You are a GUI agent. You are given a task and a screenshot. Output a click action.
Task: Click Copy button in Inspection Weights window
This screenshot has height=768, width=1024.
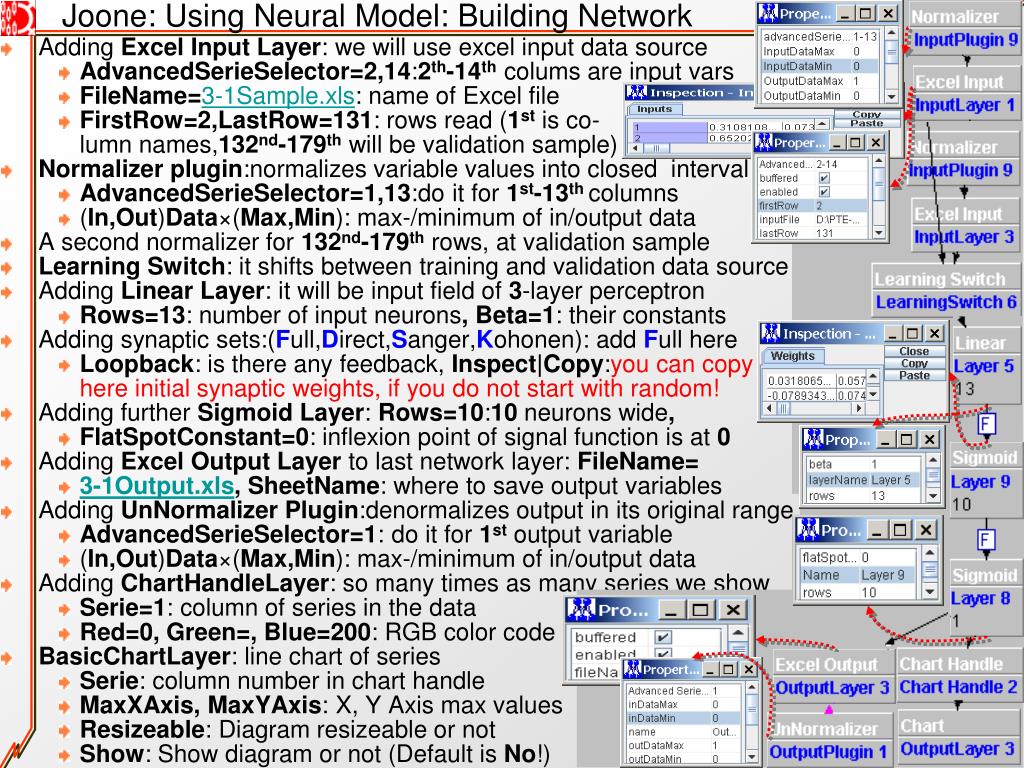[914, 363]
